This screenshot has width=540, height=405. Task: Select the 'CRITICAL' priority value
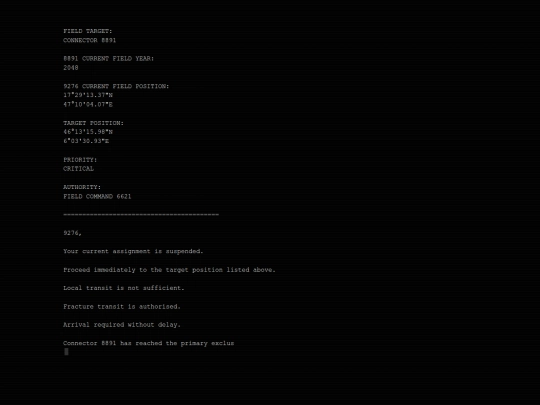[78, 169]
